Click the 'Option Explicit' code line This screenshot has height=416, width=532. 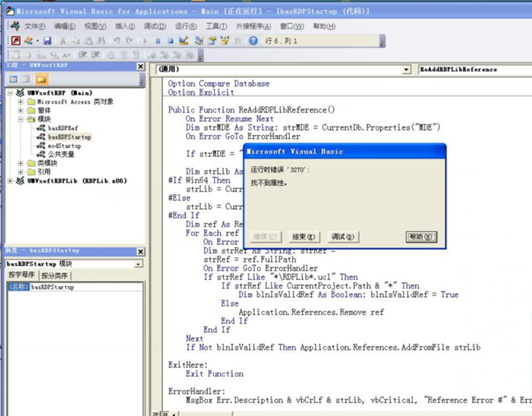(201, 92)
